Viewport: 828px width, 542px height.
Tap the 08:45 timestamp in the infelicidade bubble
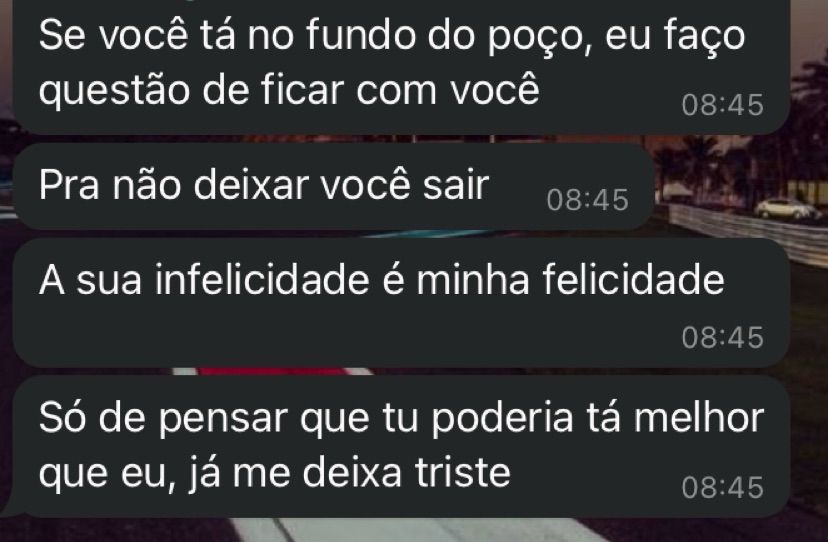[722, 337]
